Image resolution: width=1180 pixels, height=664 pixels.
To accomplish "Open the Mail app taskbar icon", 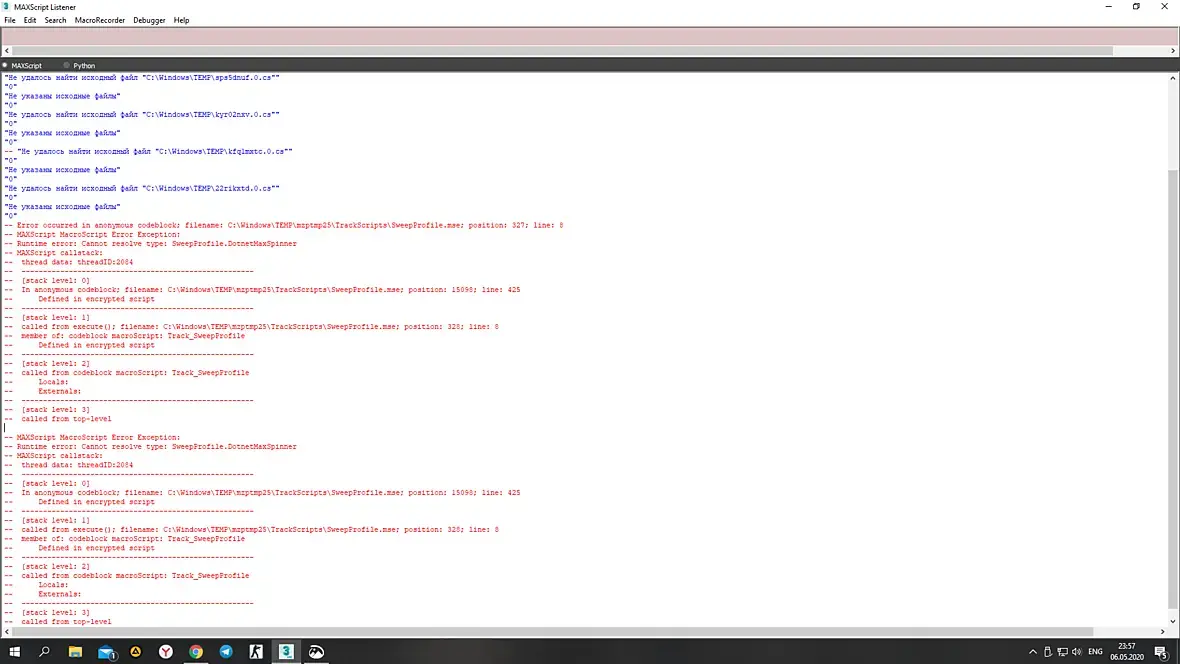I will pyautogui.click(x=106, y=651).
